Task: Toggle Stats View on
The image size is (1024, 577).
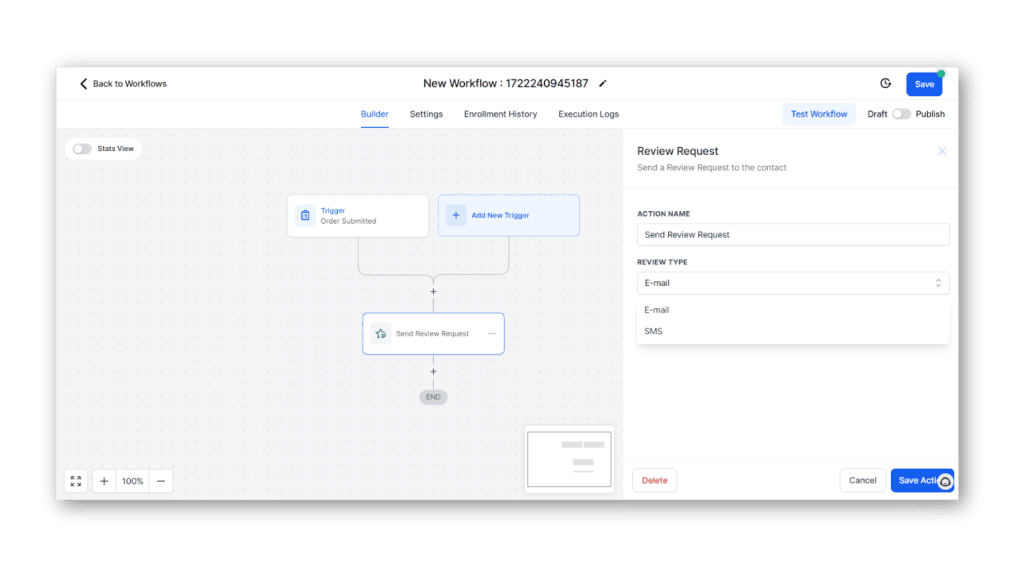Action: pos(82,148)
